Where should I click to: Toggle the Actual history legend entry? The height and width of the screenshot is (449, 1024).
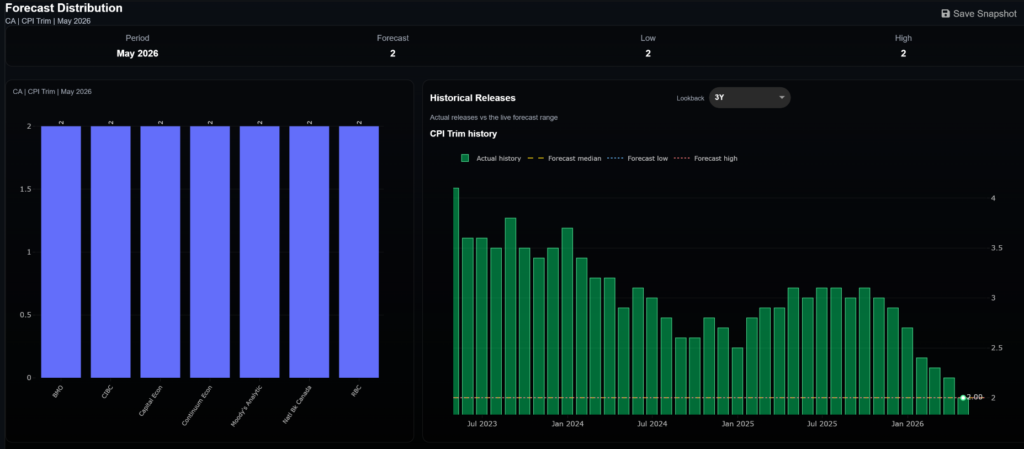(490, 158)
